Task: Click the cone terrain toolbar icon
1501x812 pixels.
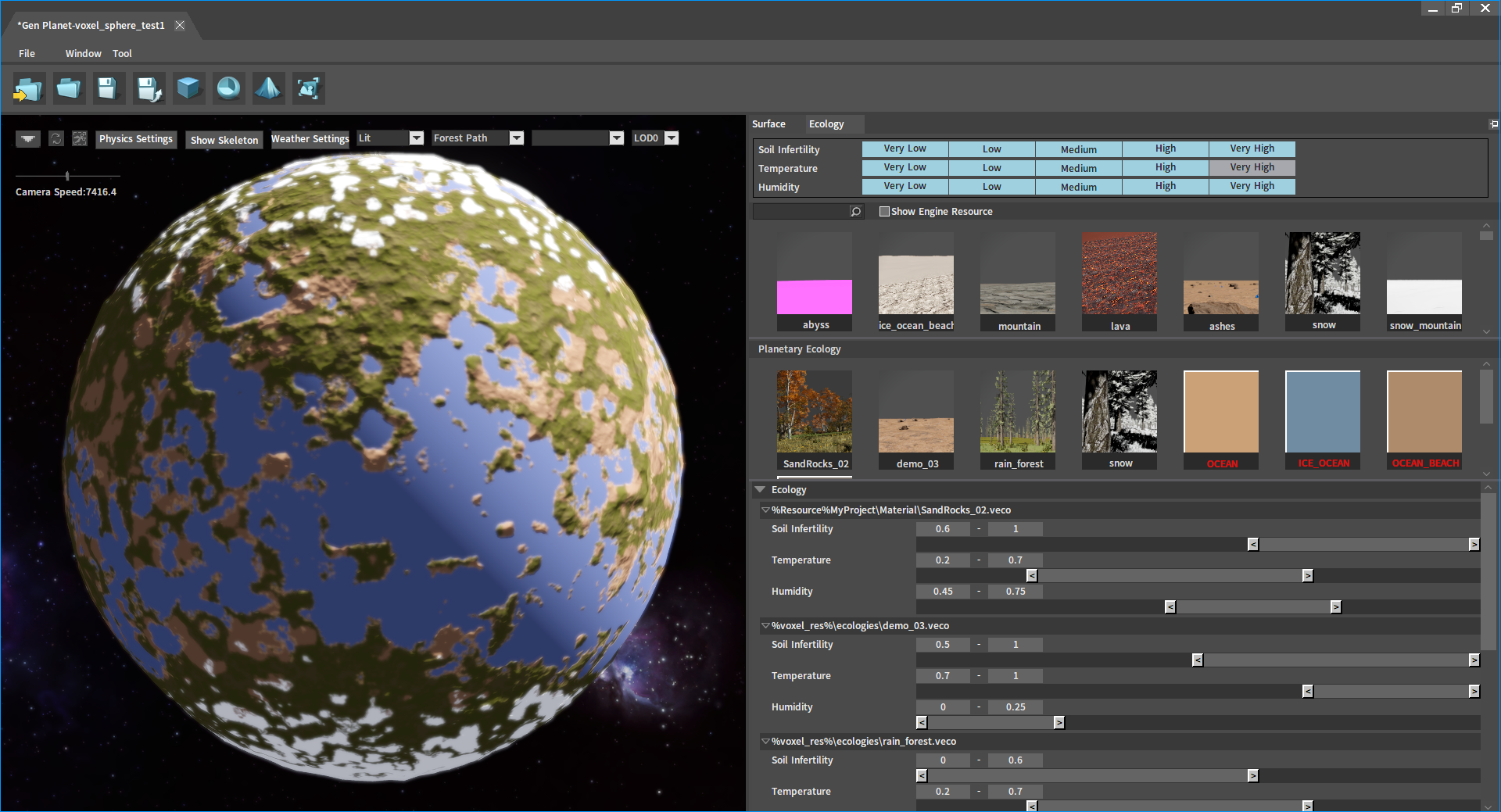Action: tap(268, 88)
